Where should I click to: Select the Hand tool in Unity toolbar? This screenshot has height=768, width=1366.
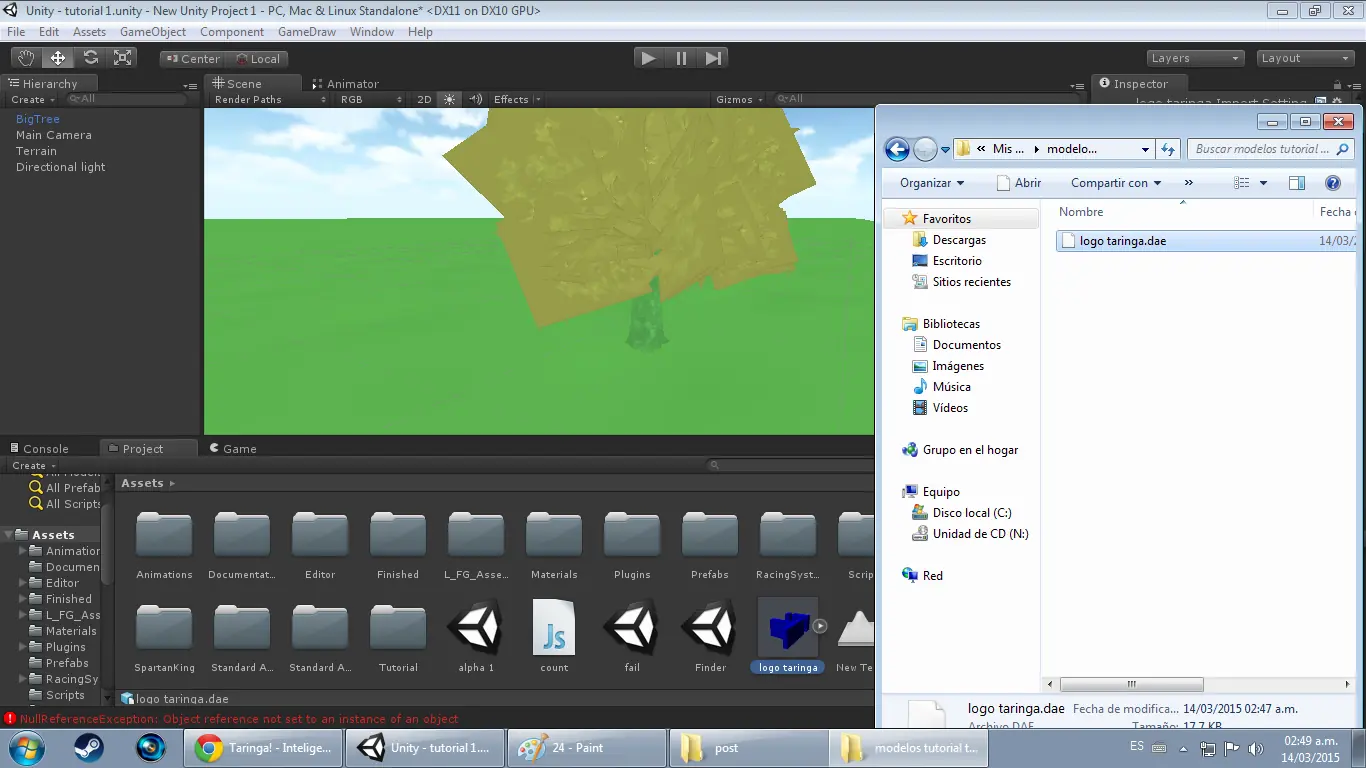point(26,58)
